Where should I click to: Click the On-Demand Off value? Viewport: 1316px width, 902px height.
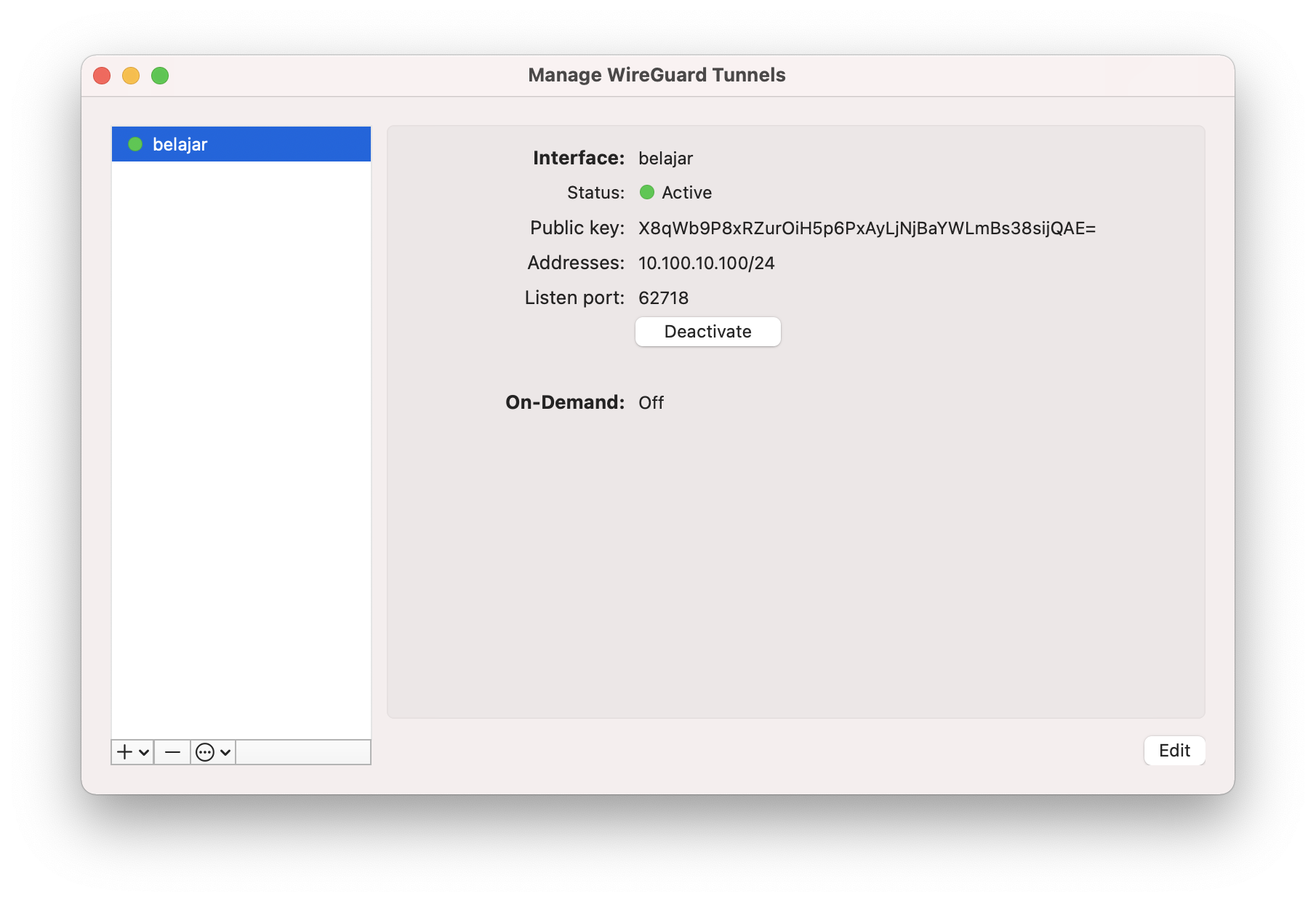point(651,403)
